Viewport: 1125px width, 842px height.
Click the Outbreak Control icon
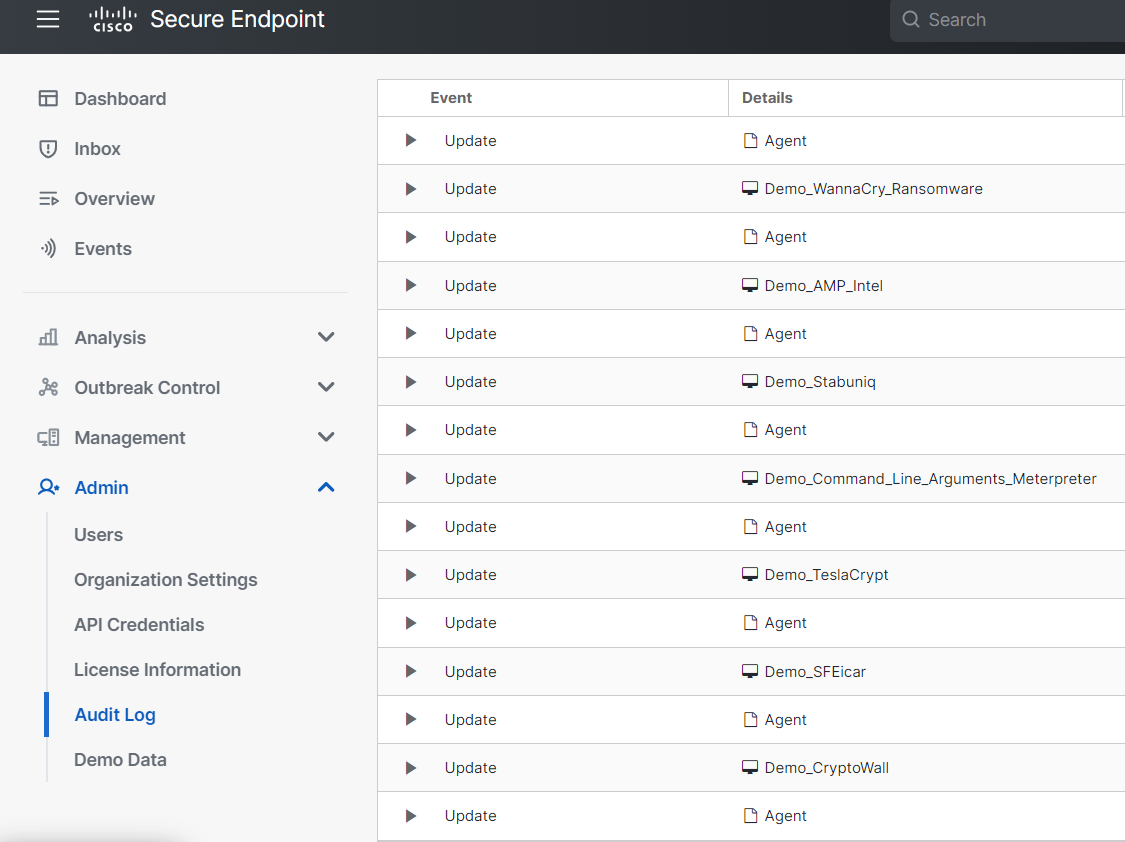tap(48, 388)
